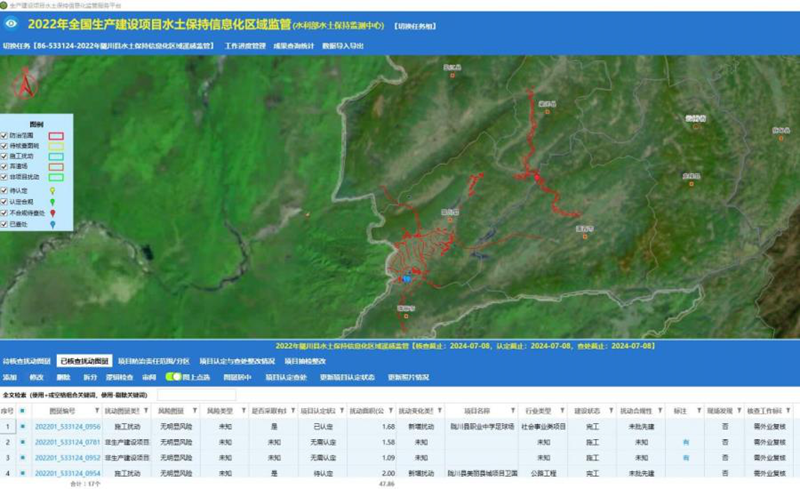Uncheck the 防治范围 legend checkbox
800x489 pixels.
pyautogui.click(x=5, y=134)
